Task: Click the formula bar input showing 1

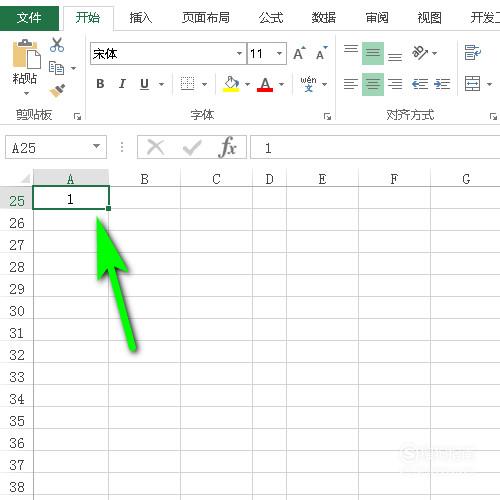Action: click(x=375, y=147)
